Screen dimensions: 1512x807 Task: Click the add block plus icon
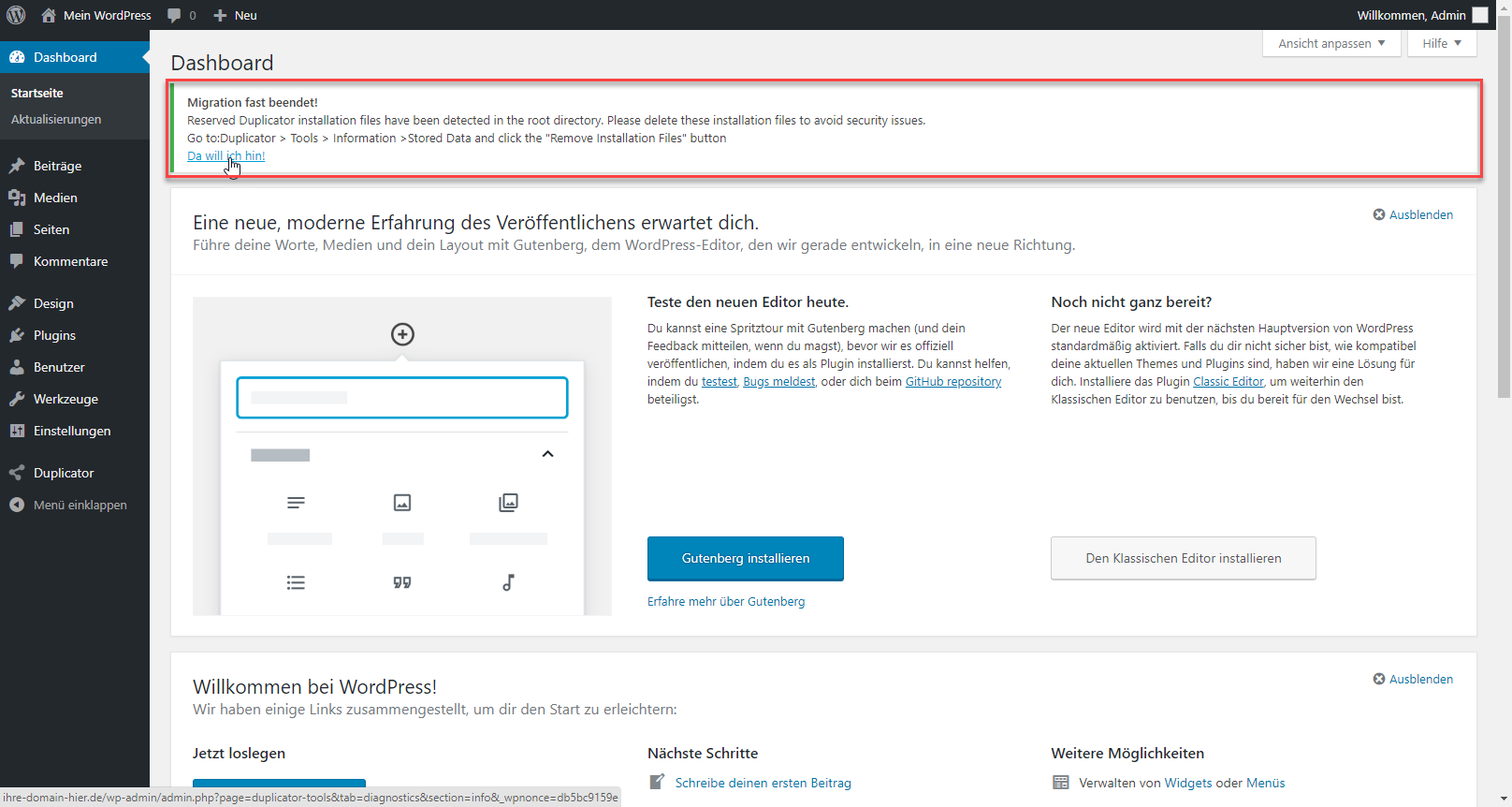402,334
